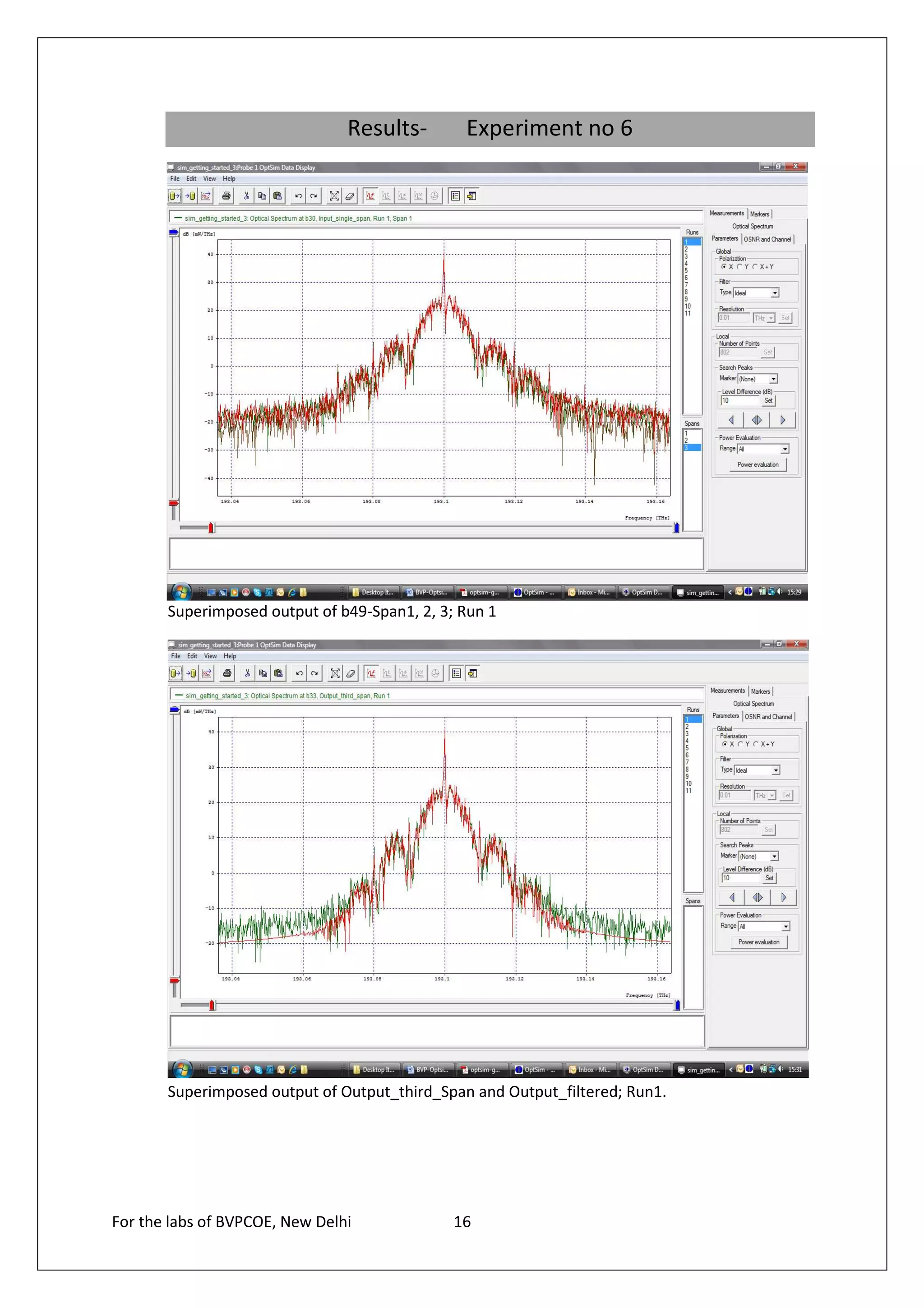Switch to OSNR and Channel tab, Input_single_span window
Viewport: 924px width, 1308px height.
767,239
